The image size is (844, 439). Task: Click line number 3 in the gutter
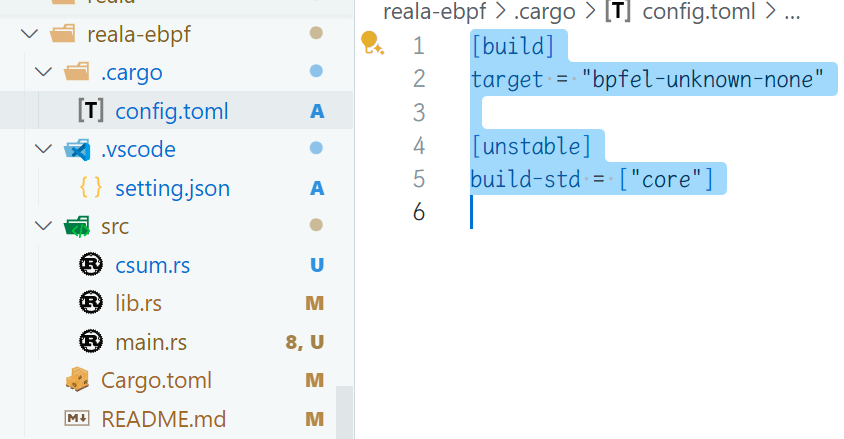pos(419,113)
